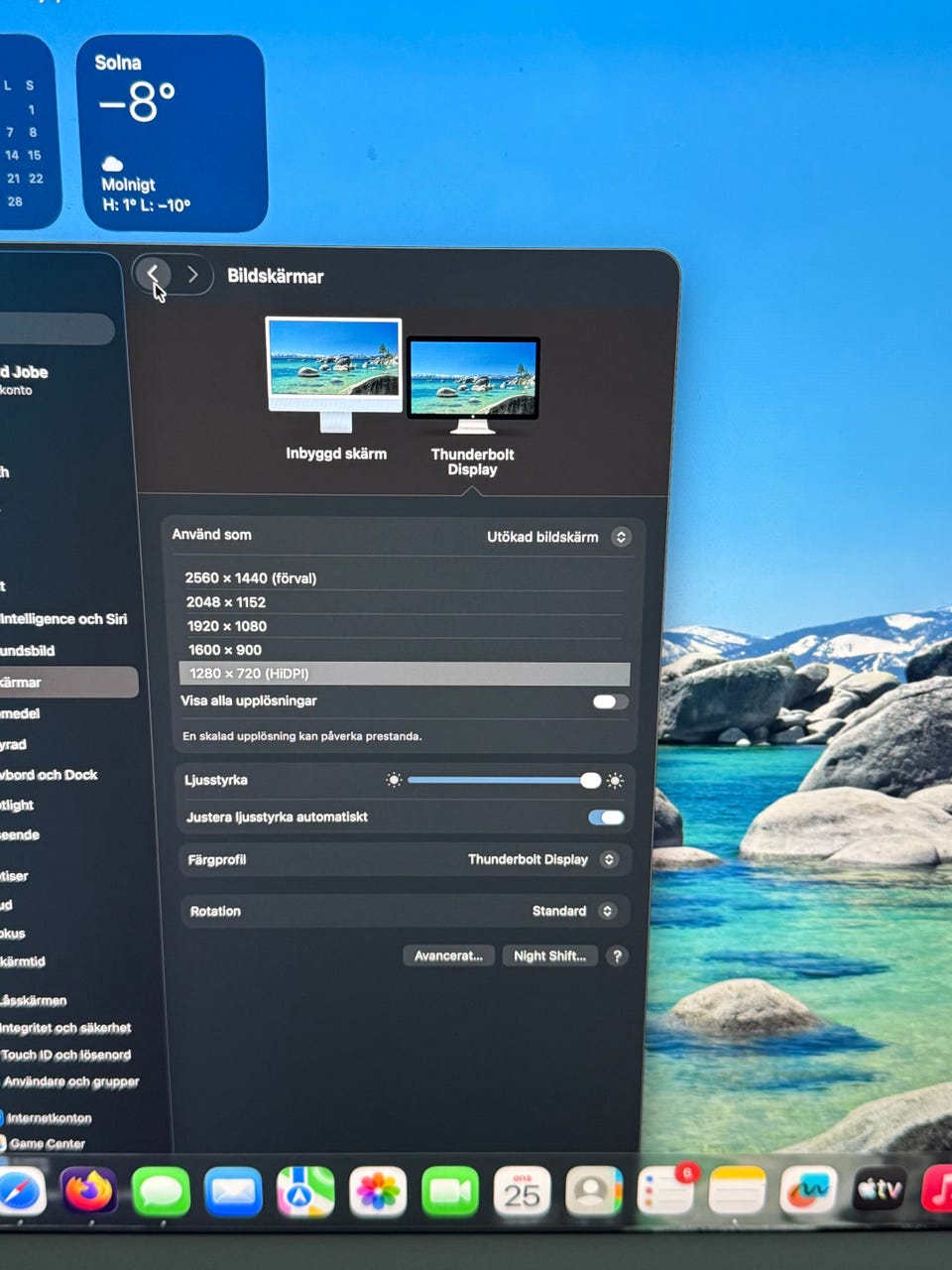Image resolution: width=952 pixels, height=1270 pixels.
Task: Select 2560 × 1440 default resolution
Action: click(x=250, y=577)
